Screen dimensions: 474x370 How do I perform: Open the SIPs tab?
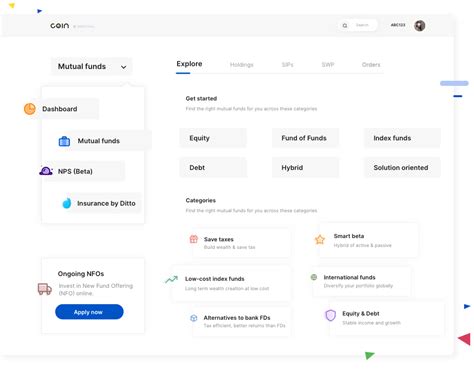(x=287, y=65)
